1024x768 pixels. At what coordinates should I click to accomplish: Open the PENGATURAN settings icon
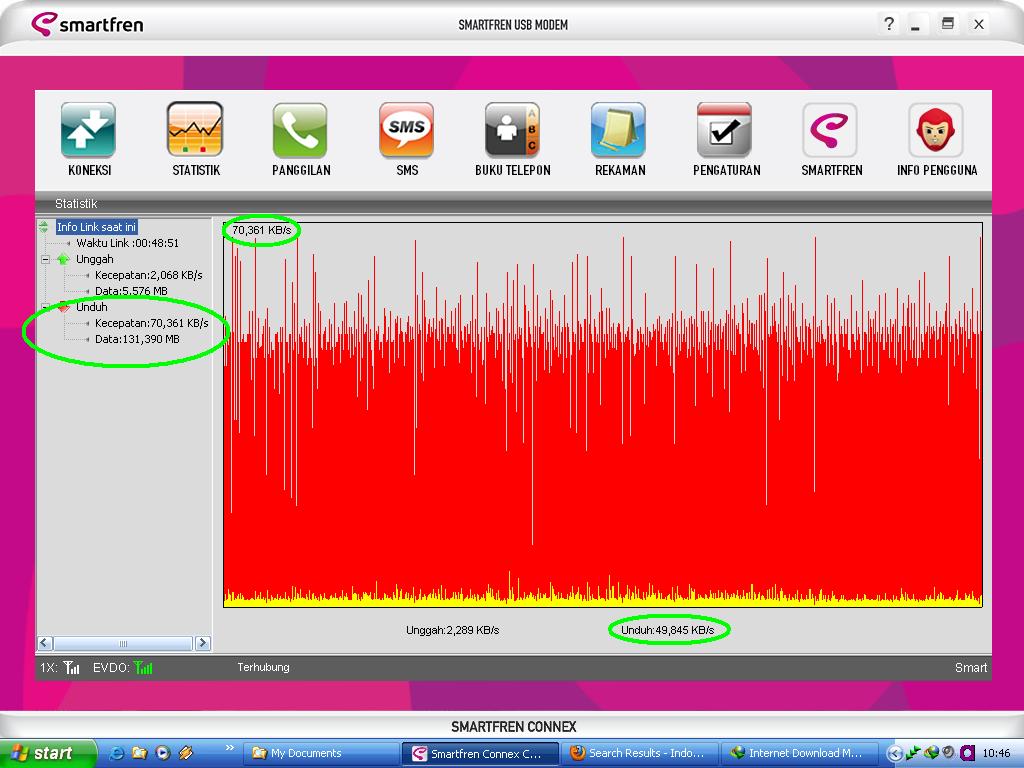click(x=724, y=130)
